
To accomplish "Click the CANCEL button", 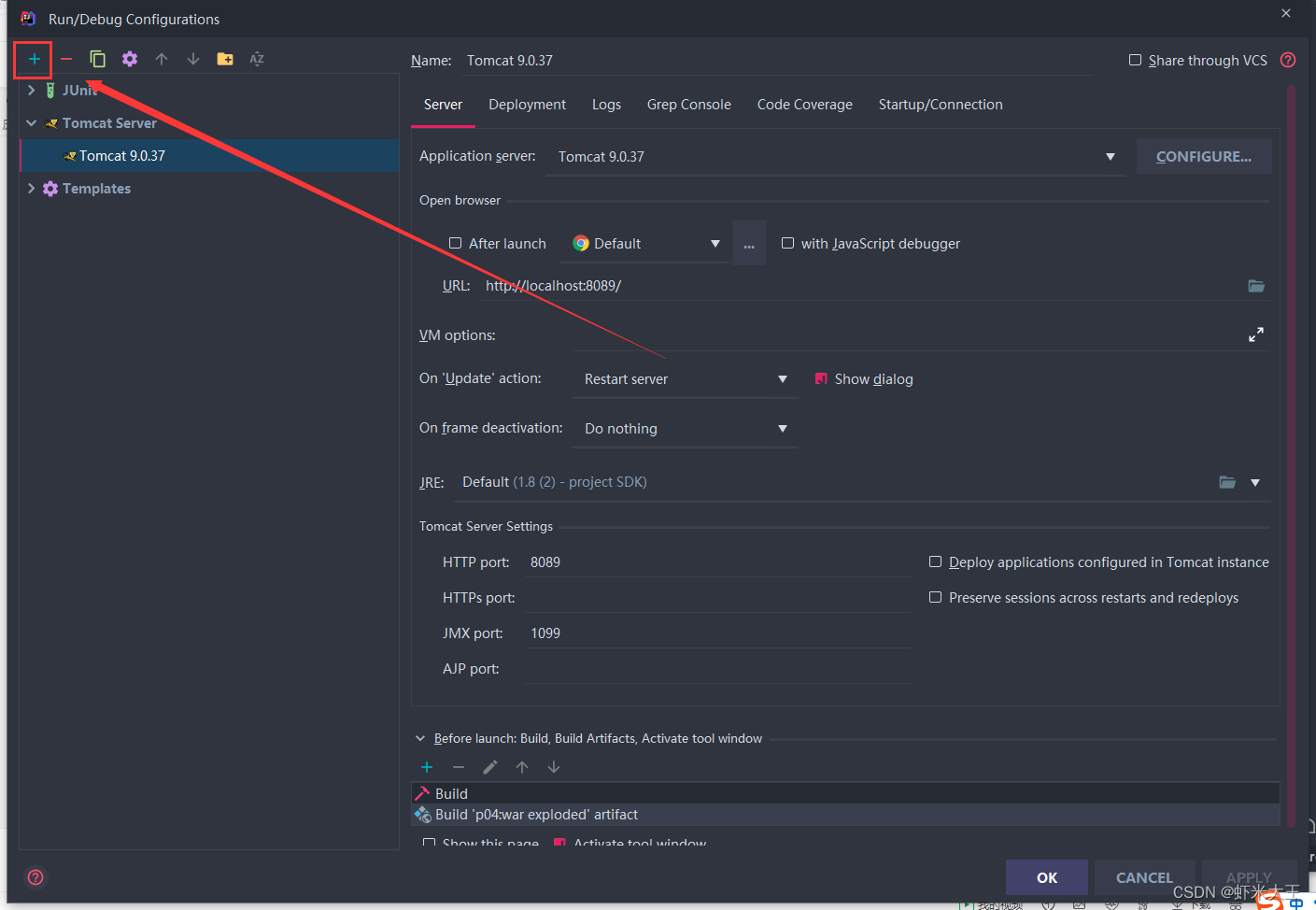I will pyautogui.click(x=1144, y=877).
